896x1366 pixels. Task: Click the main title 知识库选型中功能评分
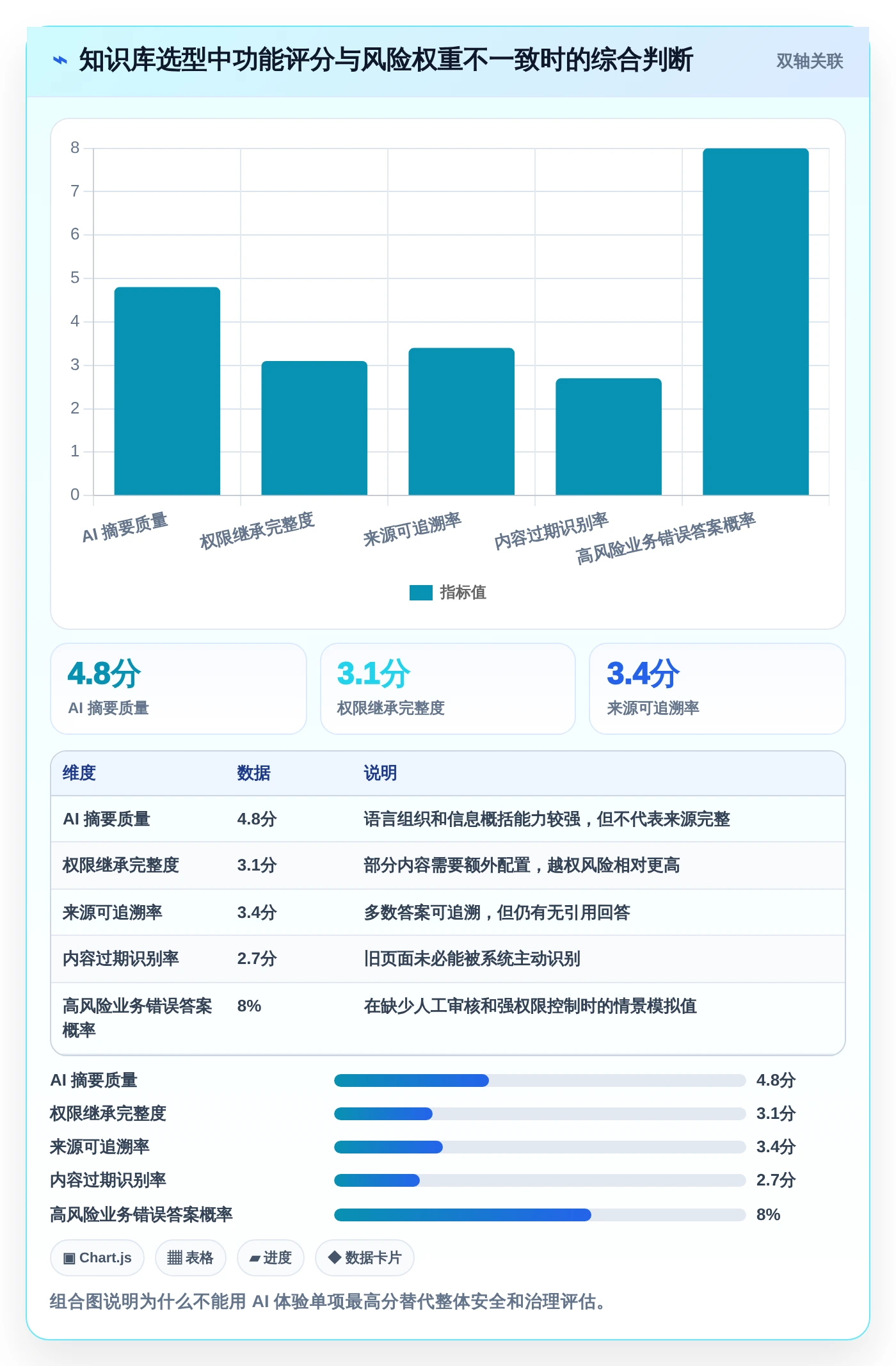pos(386,60)
